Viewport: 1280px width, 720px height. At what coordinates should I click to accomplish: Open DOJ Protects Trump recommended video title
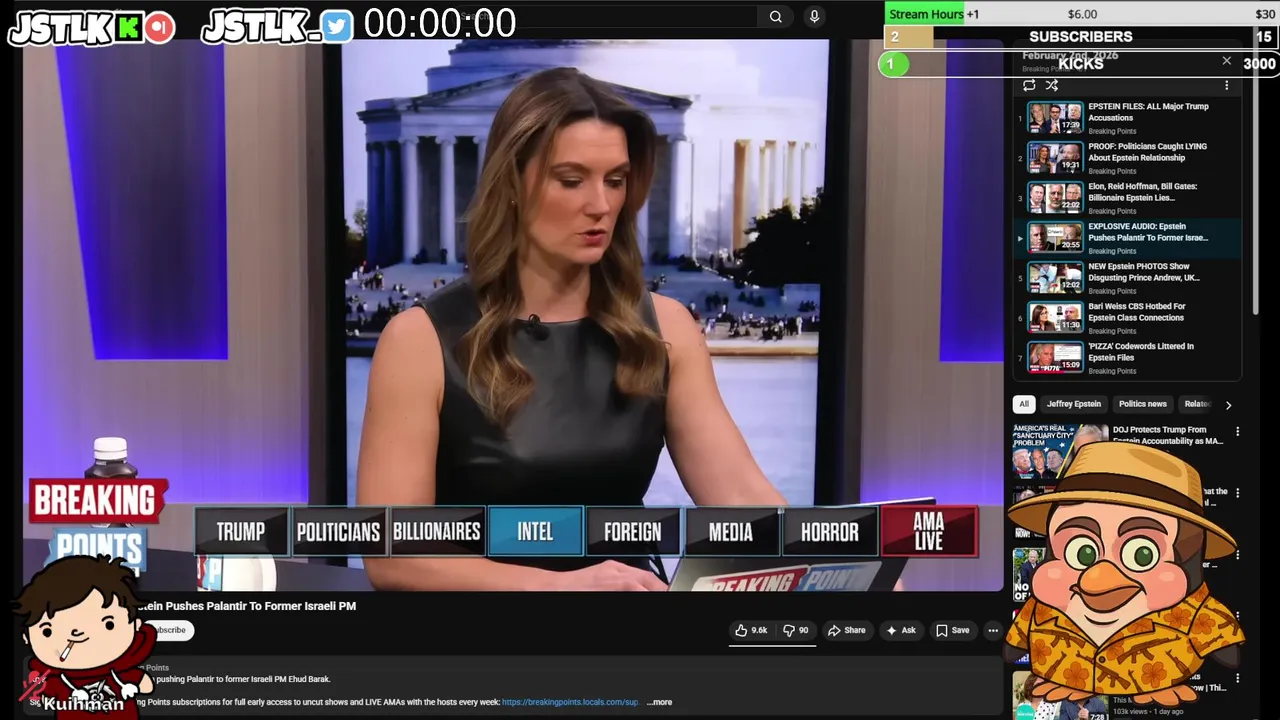pos(1168,435)
